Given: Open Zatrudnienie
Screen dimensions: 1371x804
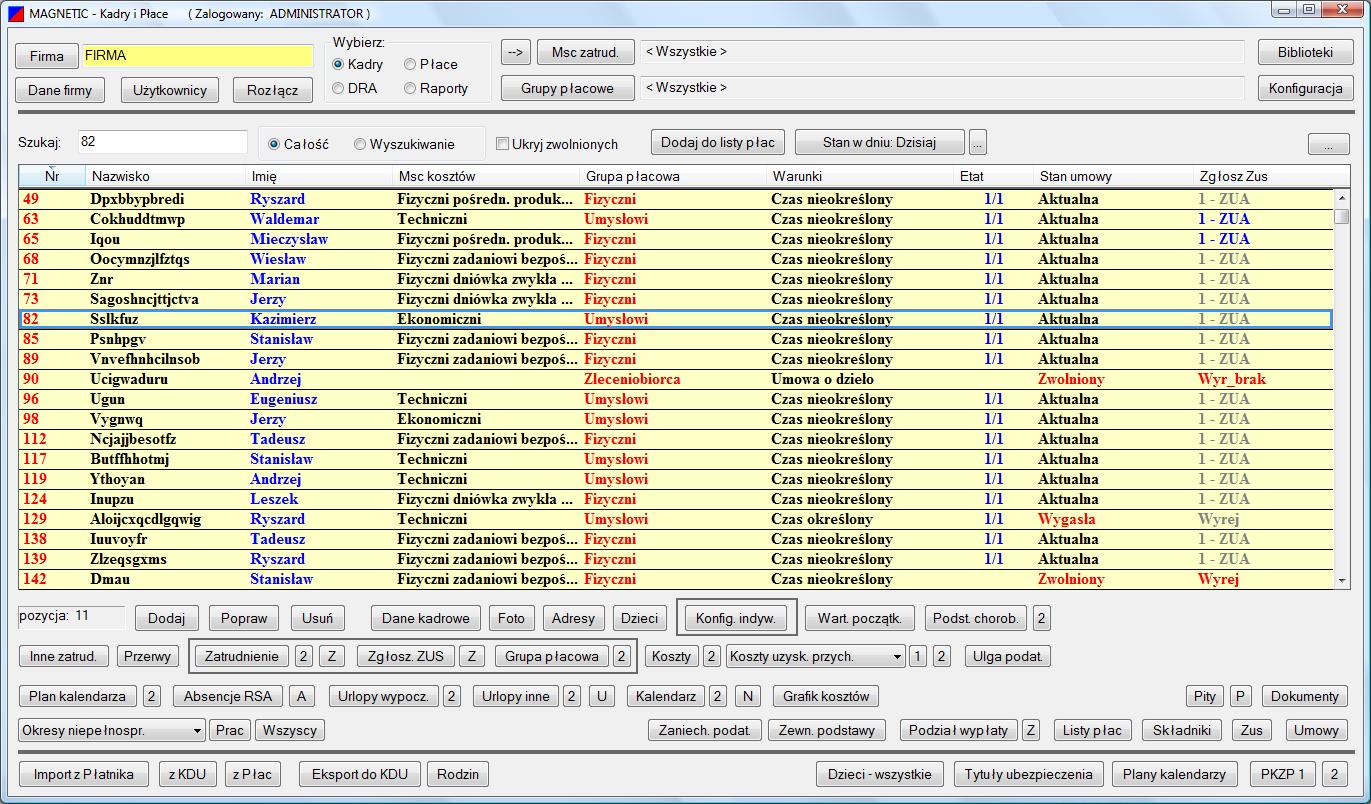Looking at the screenshot, I should click(x=241, y=657).
